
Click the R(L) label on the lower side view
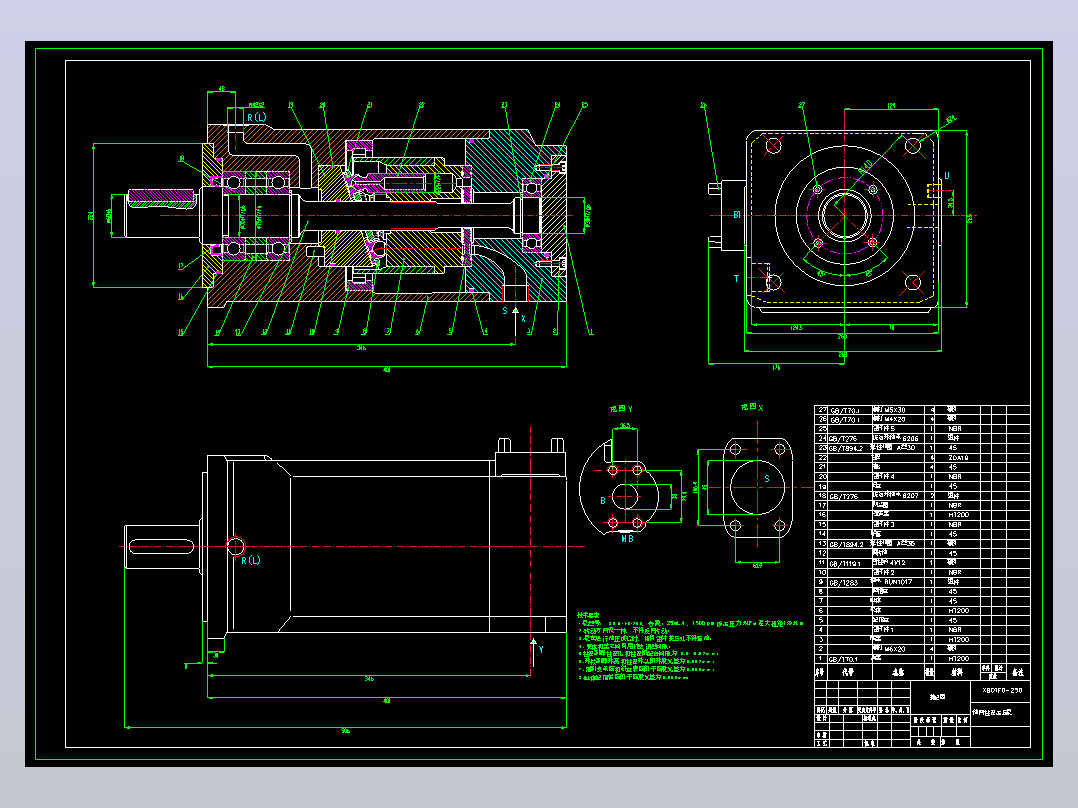(x=251, y=560)
